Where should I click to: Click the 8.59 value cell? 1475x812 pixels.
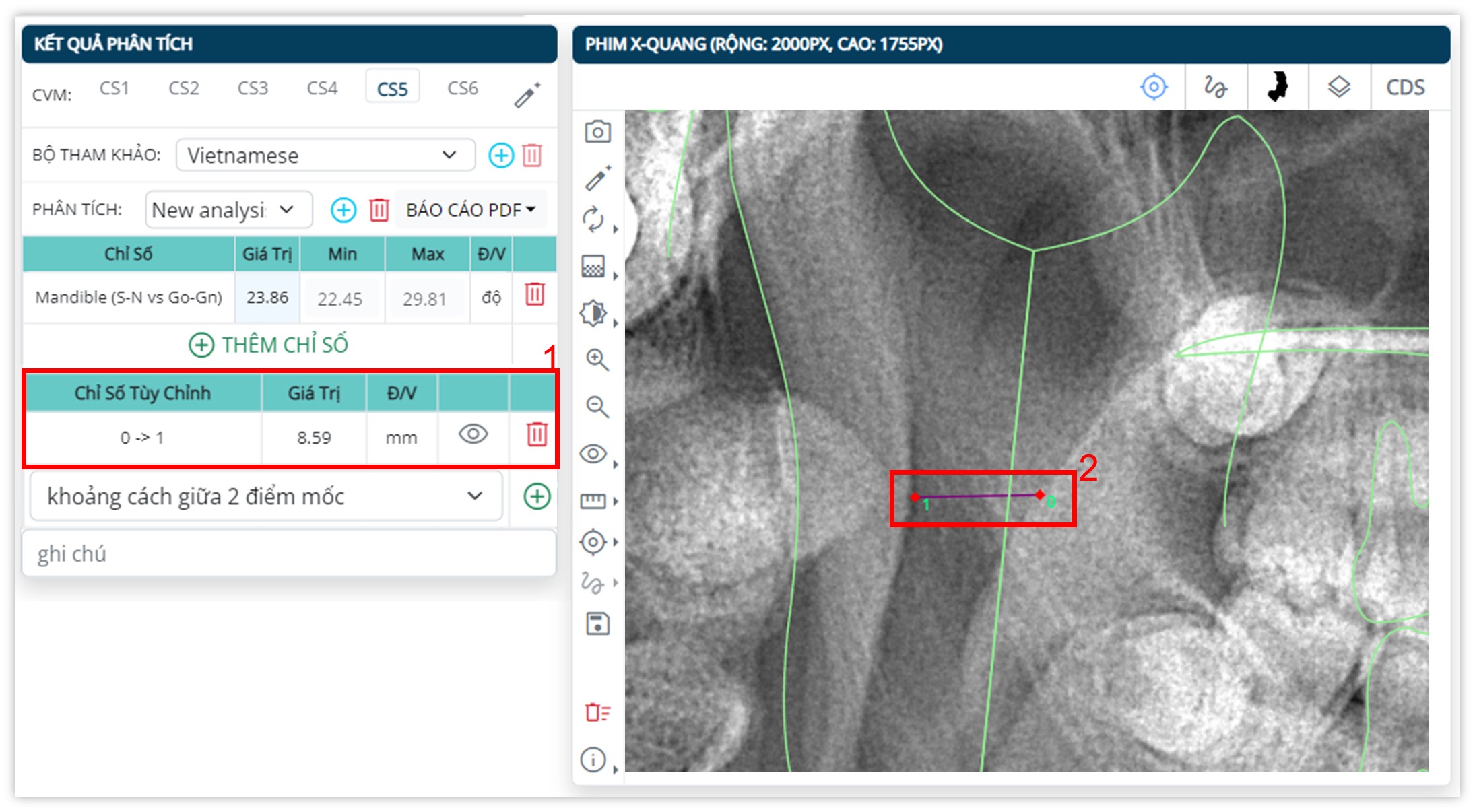[x=314, y=438]
